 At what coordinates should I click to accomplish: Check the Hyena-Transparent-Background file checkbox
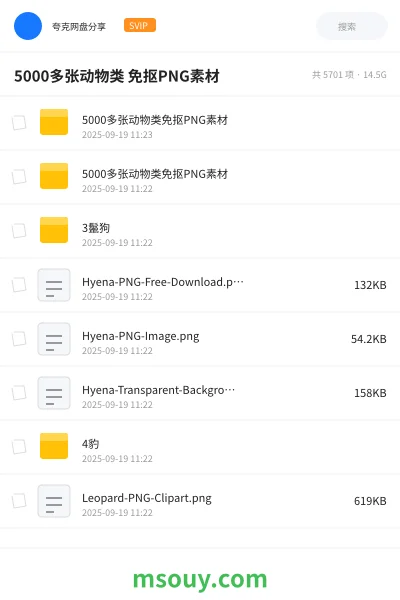point(19,393)
